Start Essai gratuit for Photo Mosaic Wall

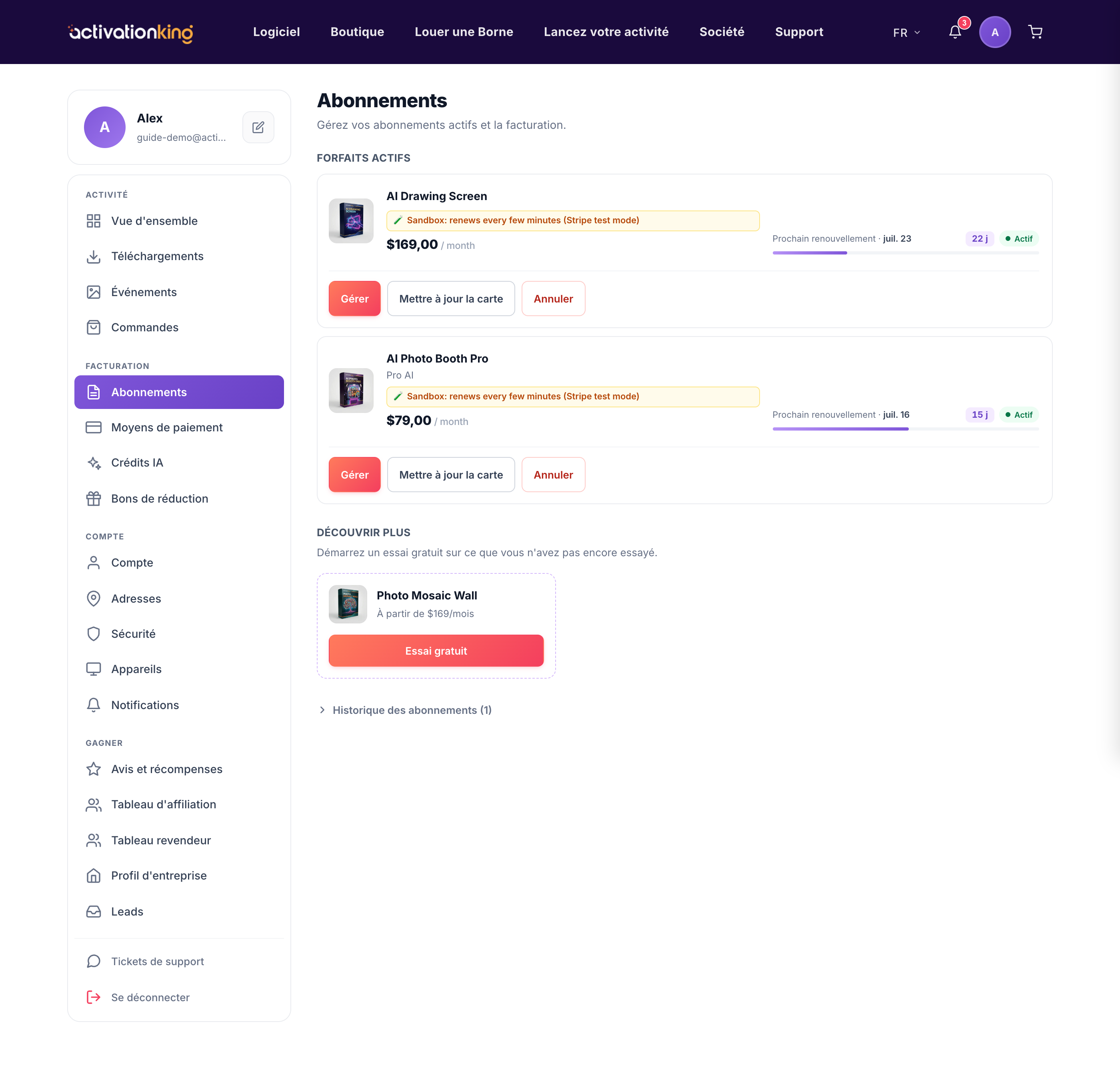(x=436, y=651)
